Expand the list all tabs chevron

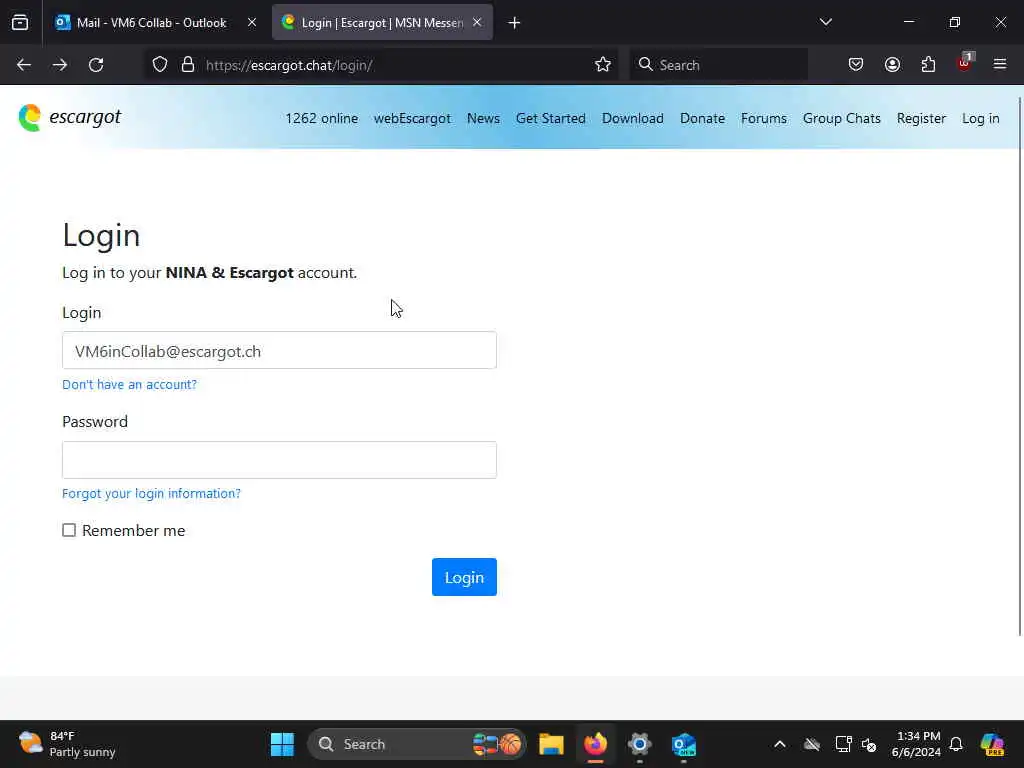(x=826, y=22)
